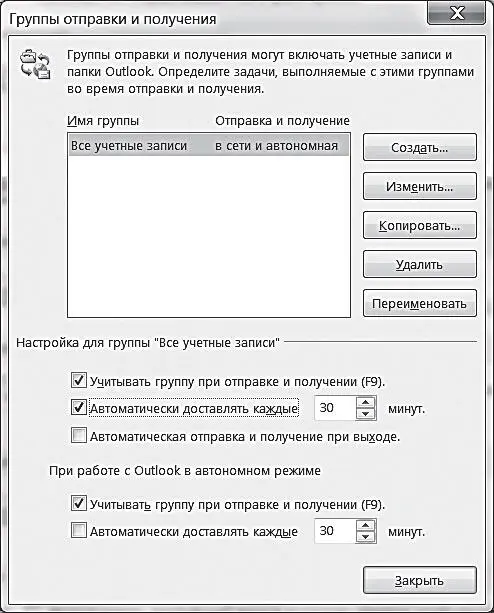Disable online Автоматически доставлять каждые checkbox
Image resolution: width=494 pixels, height=613 pixels.
pos(79,408)
